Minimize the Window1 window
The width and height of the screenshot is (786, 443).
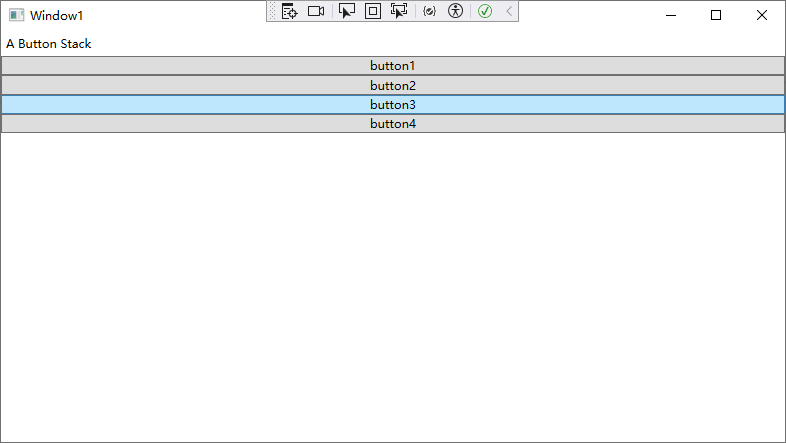[x=671, y=15]
